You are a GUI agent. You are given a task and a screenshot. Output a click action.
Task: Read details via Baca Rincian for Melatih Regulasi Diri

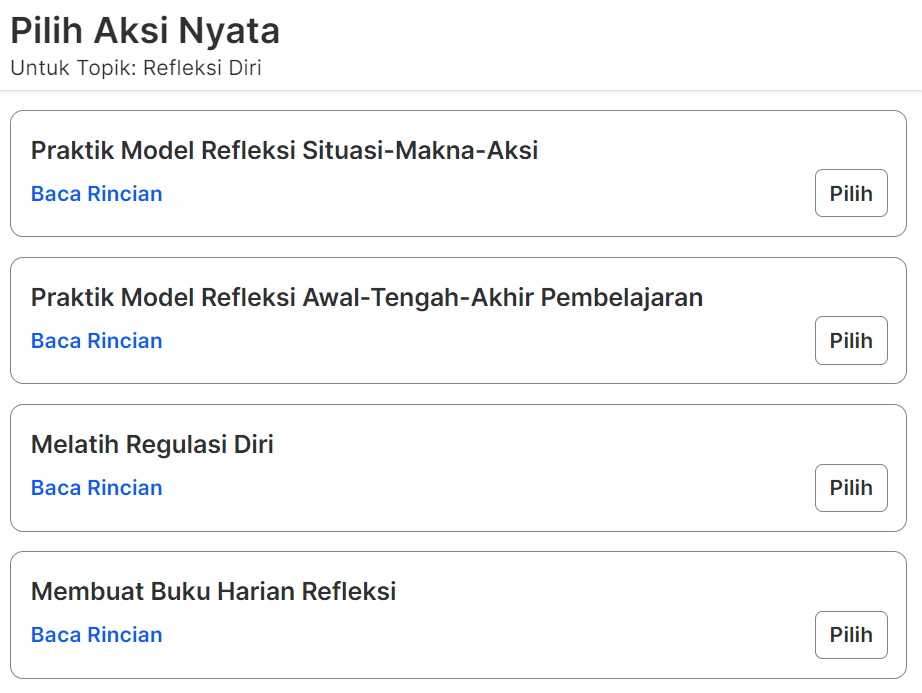97,488
